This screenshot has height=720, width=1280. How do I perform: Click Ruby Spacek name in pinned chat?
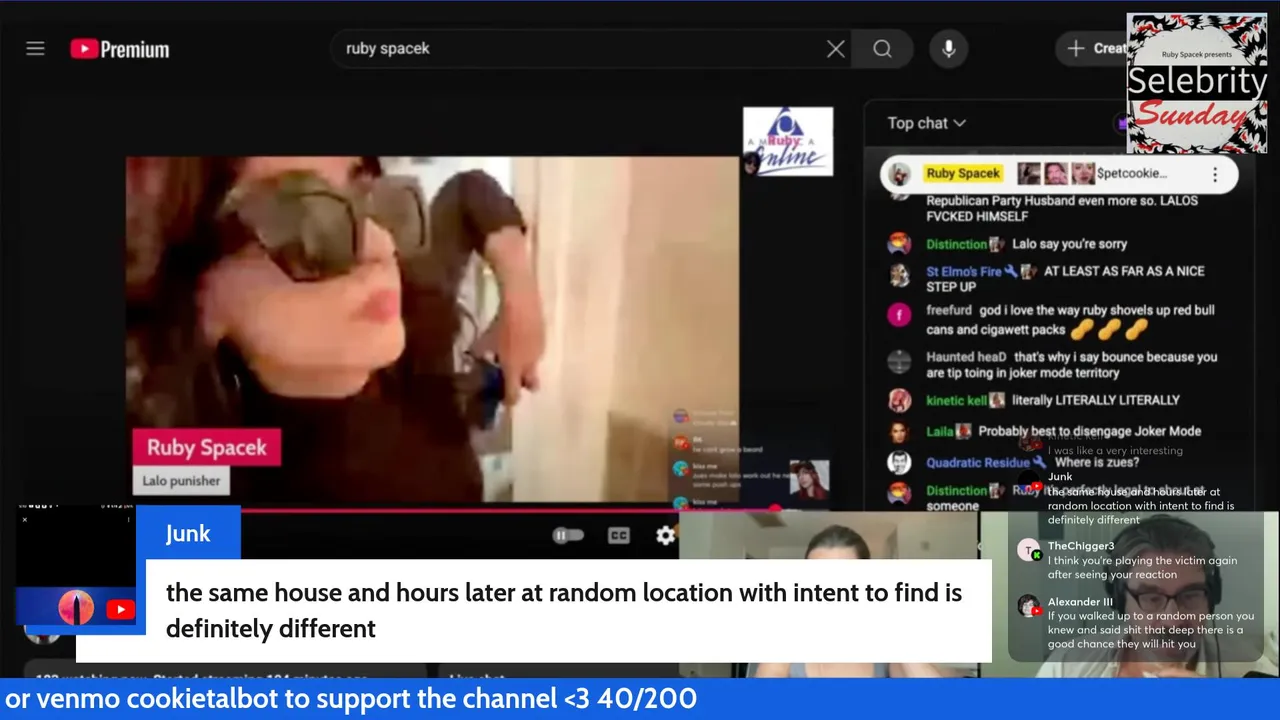click(963, 173)
